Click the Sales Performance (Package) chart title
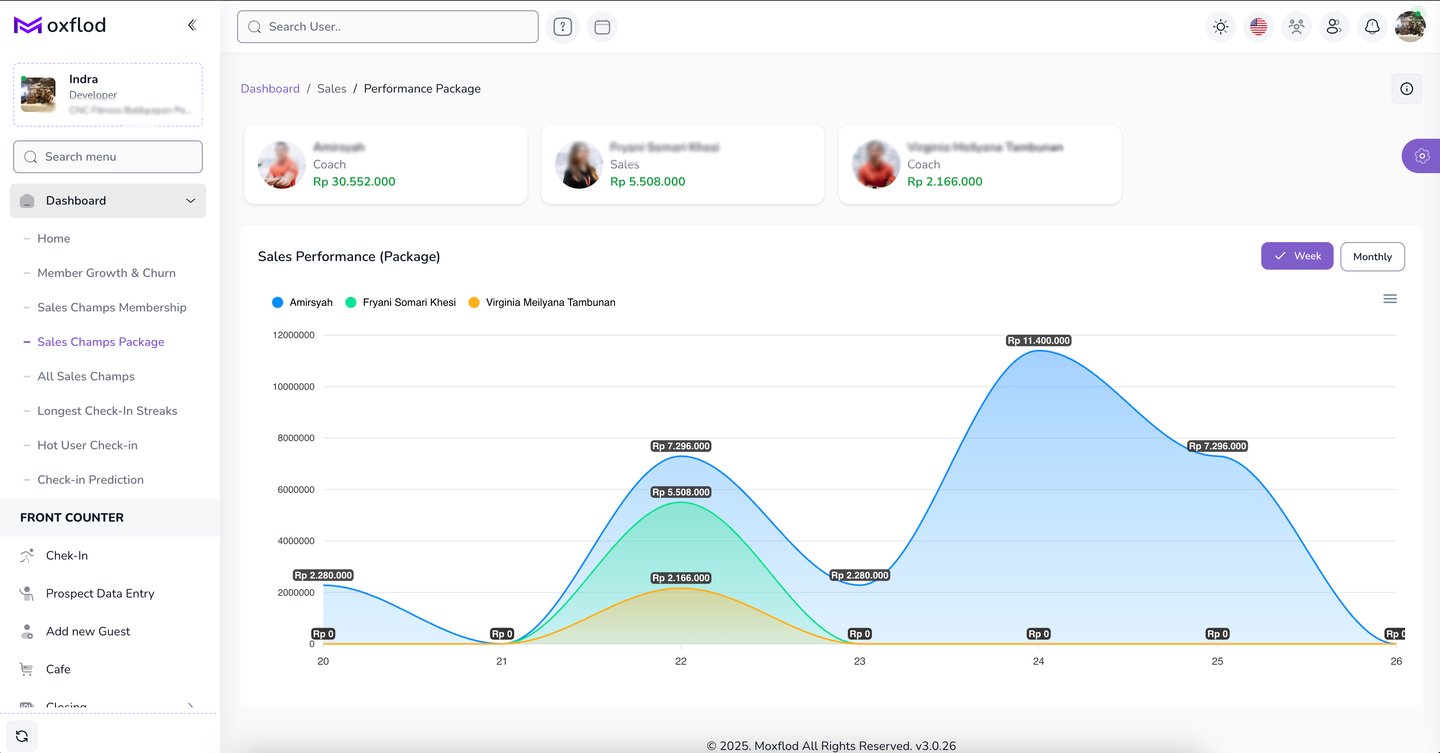 pyautogui.click(x=349, y=257)
